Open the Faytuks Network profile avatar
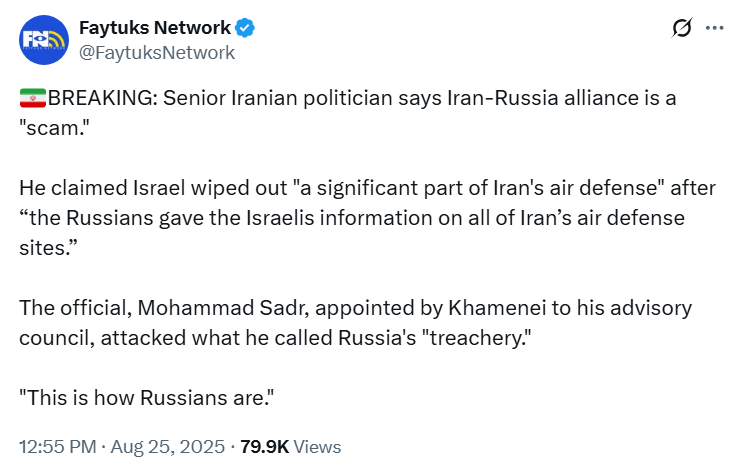Screen dimensions: 731x463 click(44, 40)
